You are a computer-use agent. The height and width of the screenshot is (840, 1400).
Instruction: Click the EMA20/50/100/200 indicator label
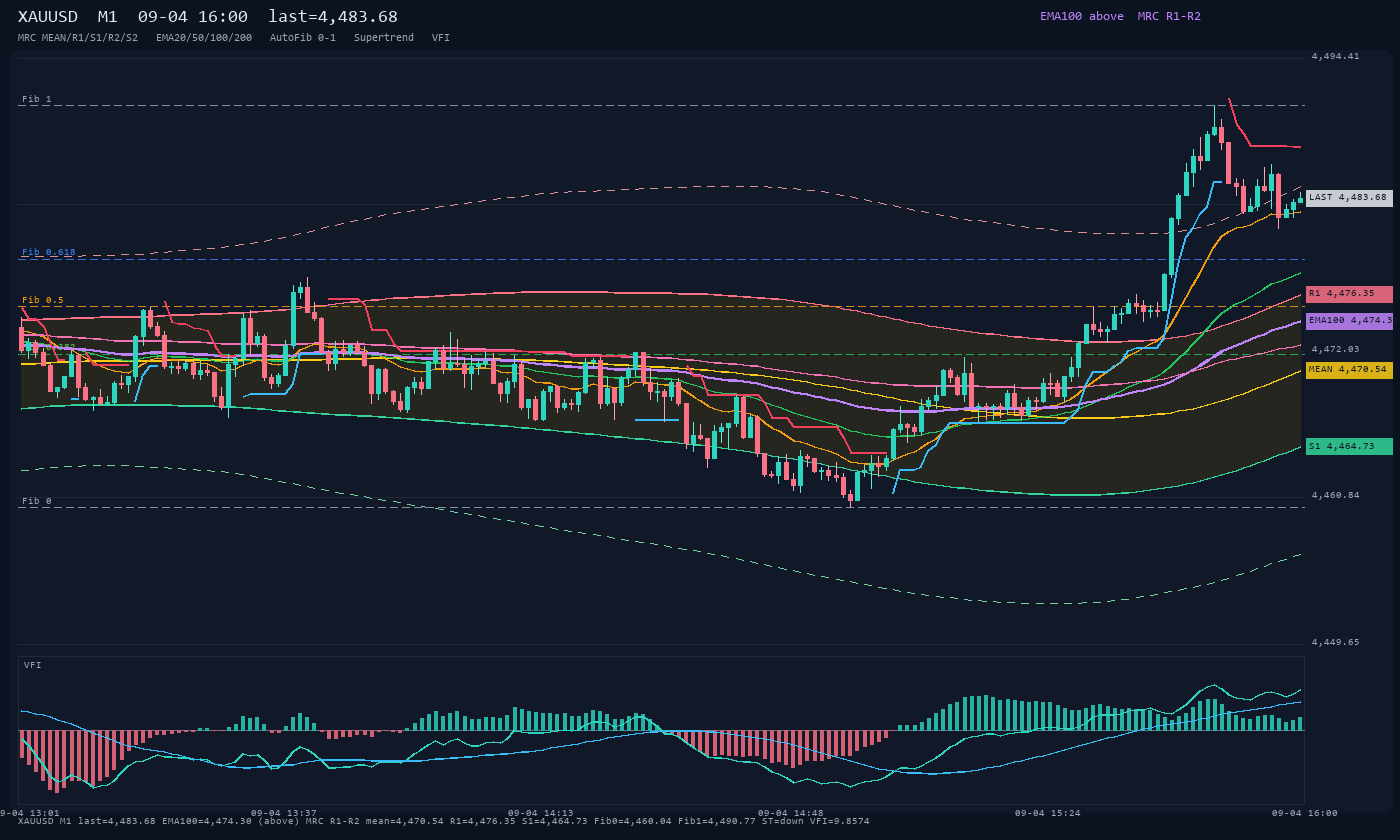[x=204, y=38]
